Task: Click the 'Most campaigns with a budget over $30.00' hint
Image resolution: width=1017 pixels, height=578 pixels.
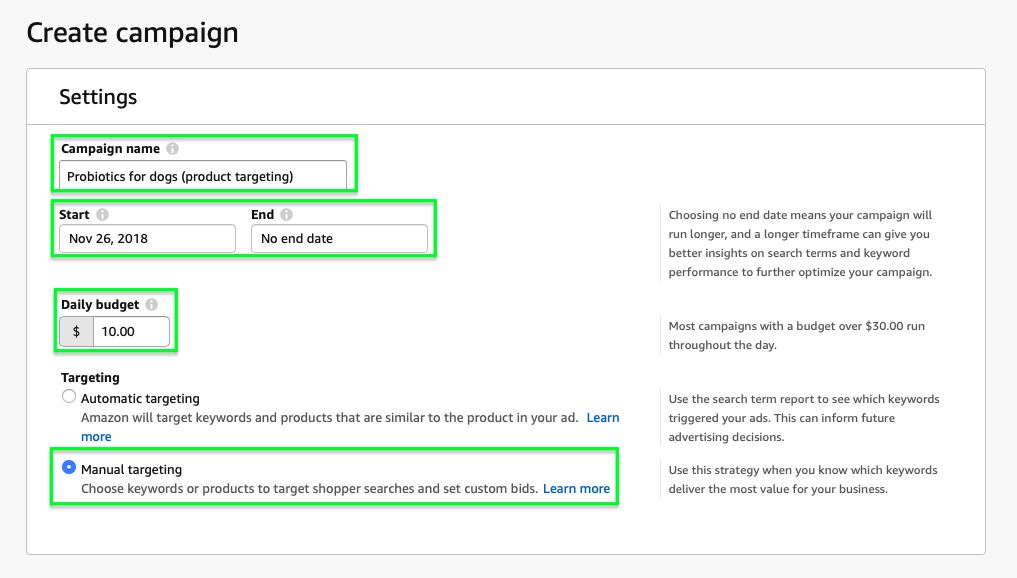Action: coord(796,335)
